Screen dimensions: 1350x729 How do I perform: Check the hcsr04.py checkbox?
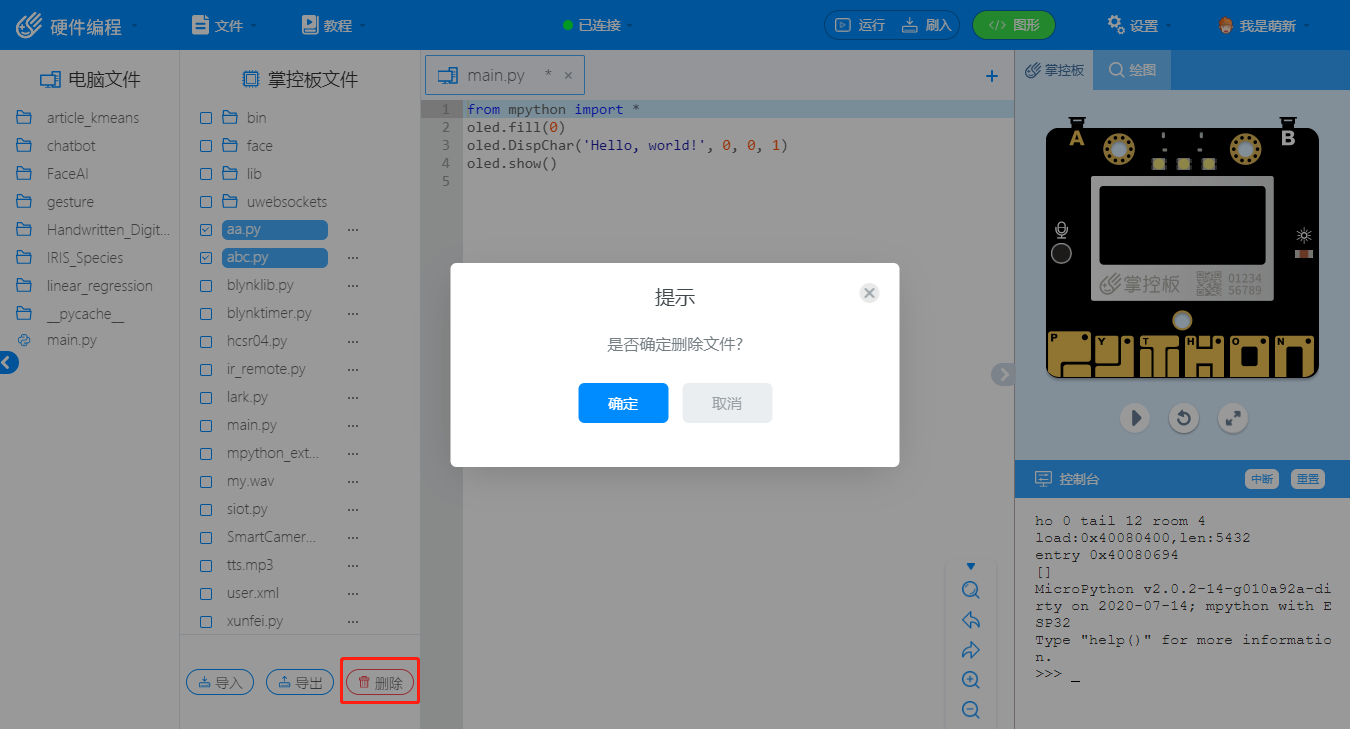point(206,342)
